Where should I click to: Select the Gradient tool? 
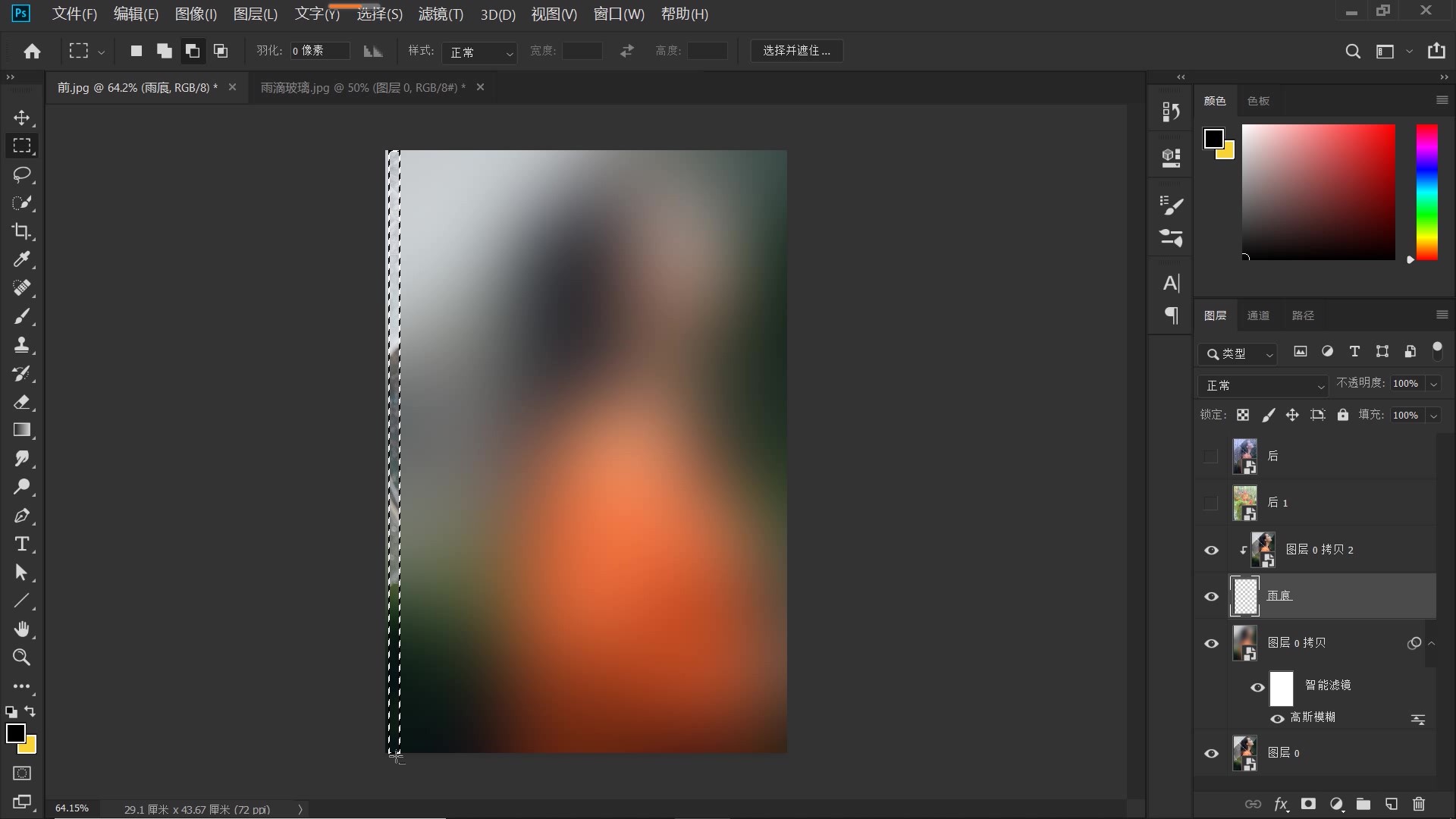tap(22, 430)
